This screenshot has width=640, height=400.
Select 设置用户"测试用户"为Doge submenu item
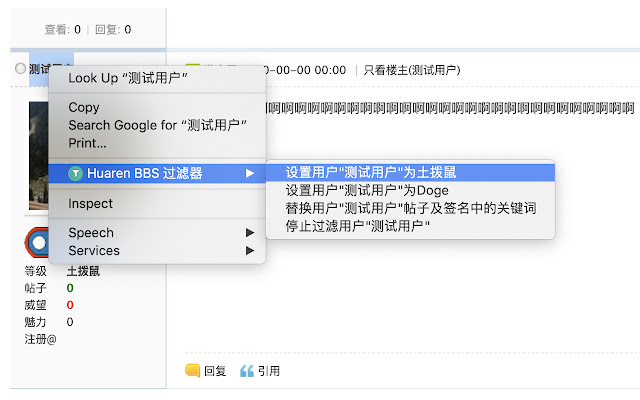[410, 190]
